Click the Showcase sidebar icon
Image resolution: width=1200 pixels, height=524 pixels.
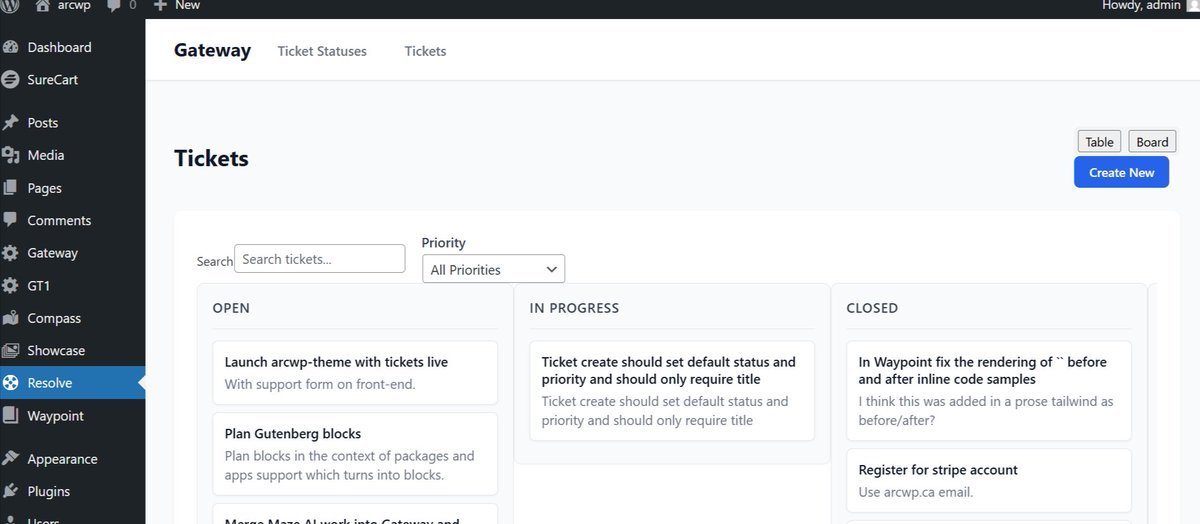(x=11, y=351)
